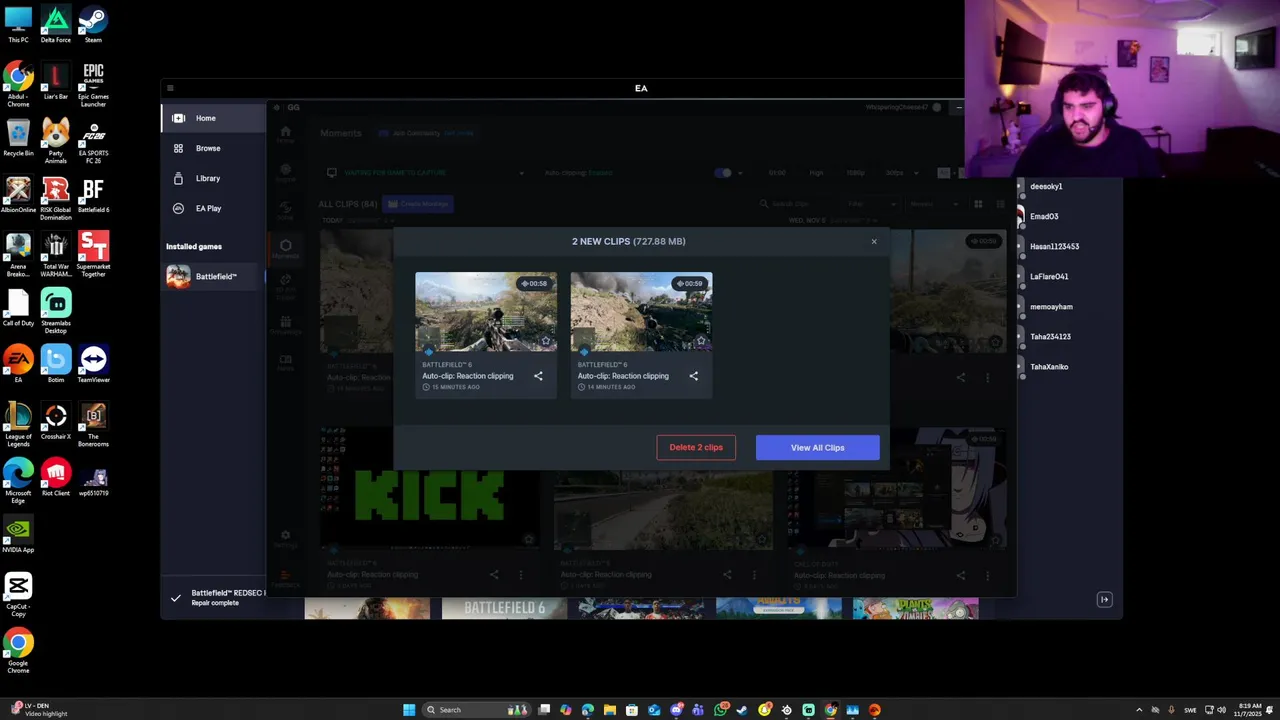The height and width of the screenshot is (720, 1280).
Task: Open the 00:59 Battlefield clip thumbnail
Action: point(641,312)
